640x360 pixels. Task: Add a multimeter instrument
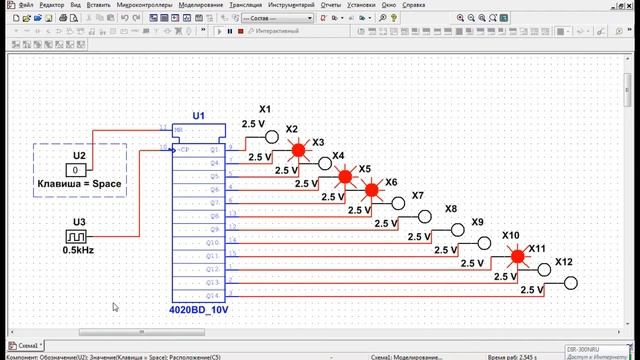361,31
